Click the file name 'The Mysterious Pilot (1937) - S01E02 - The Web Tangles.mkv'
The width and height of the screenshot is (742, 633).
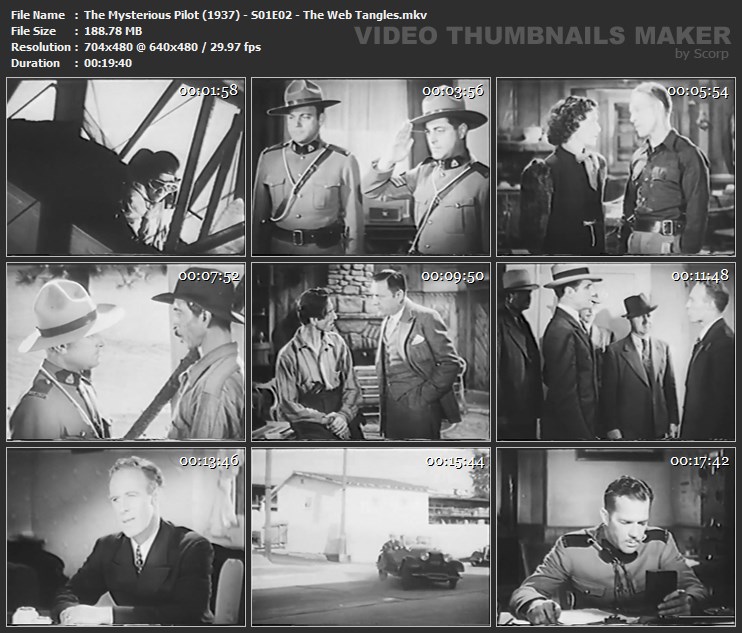(x=256, y=15)
